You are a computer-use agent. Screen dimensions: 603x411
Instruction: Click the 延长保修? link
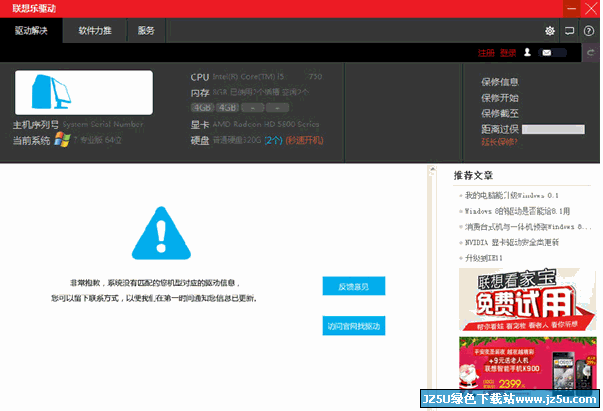pos(499,142)
